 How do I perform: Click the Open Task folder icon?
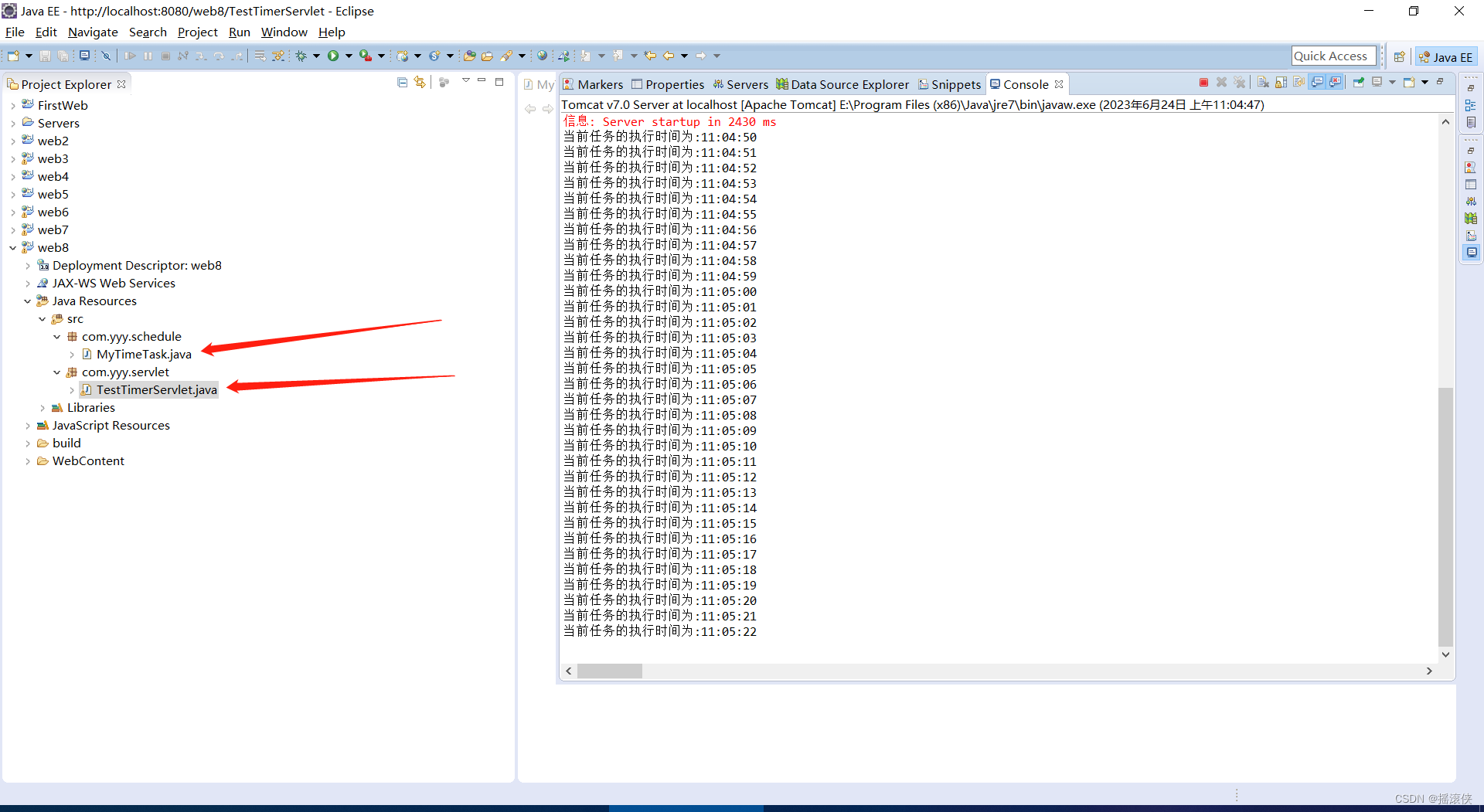pos(487,56)
